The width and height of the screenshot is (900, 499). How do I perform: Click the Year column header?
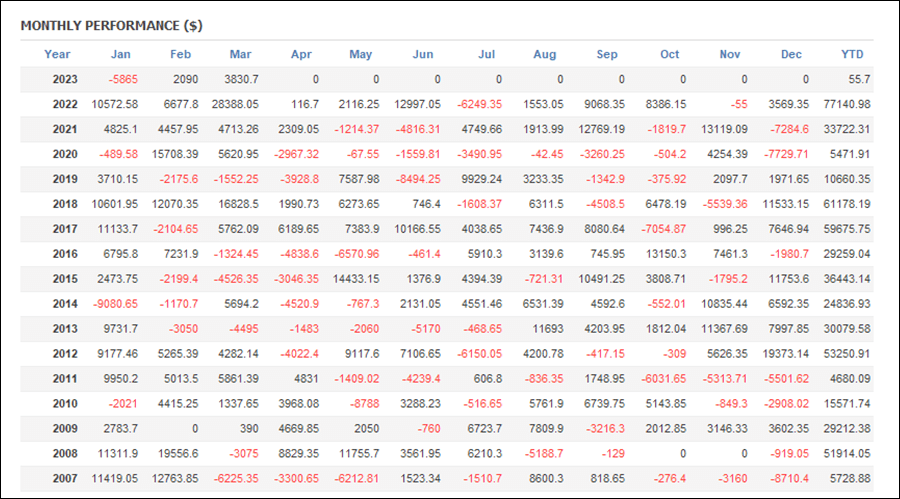click(57, 54)
